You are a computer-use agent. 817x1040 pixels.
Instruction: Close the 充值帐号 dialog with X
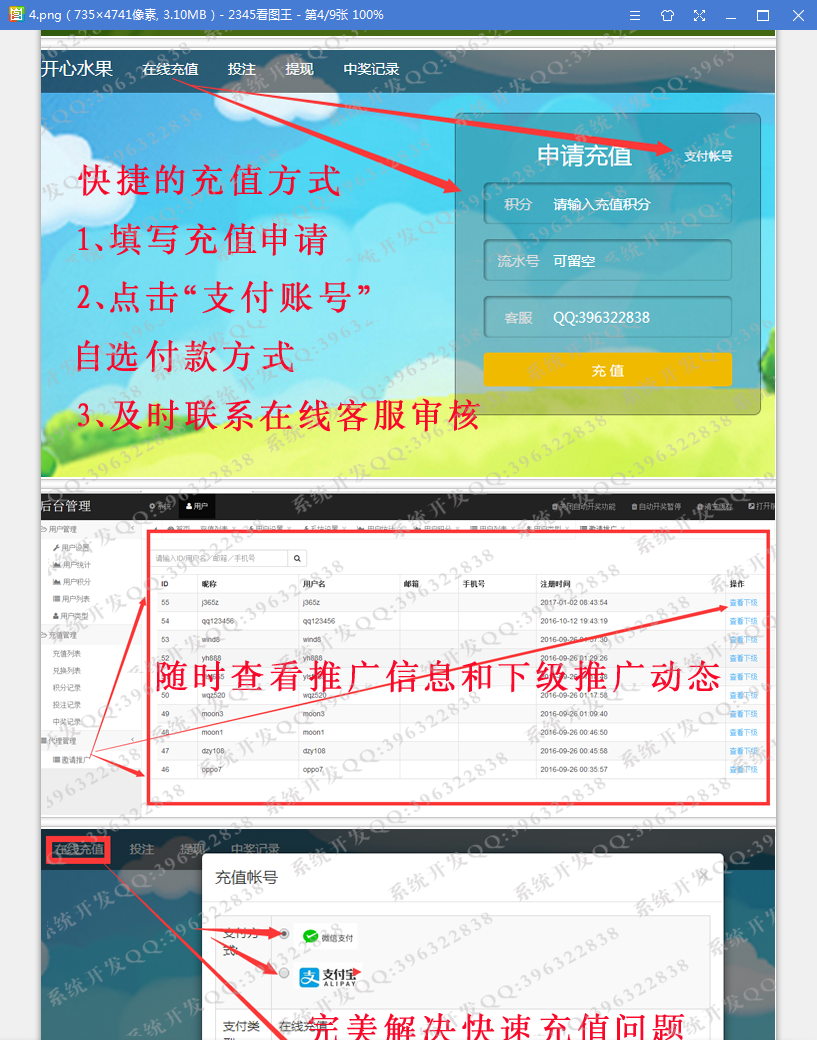pos(704,876)
